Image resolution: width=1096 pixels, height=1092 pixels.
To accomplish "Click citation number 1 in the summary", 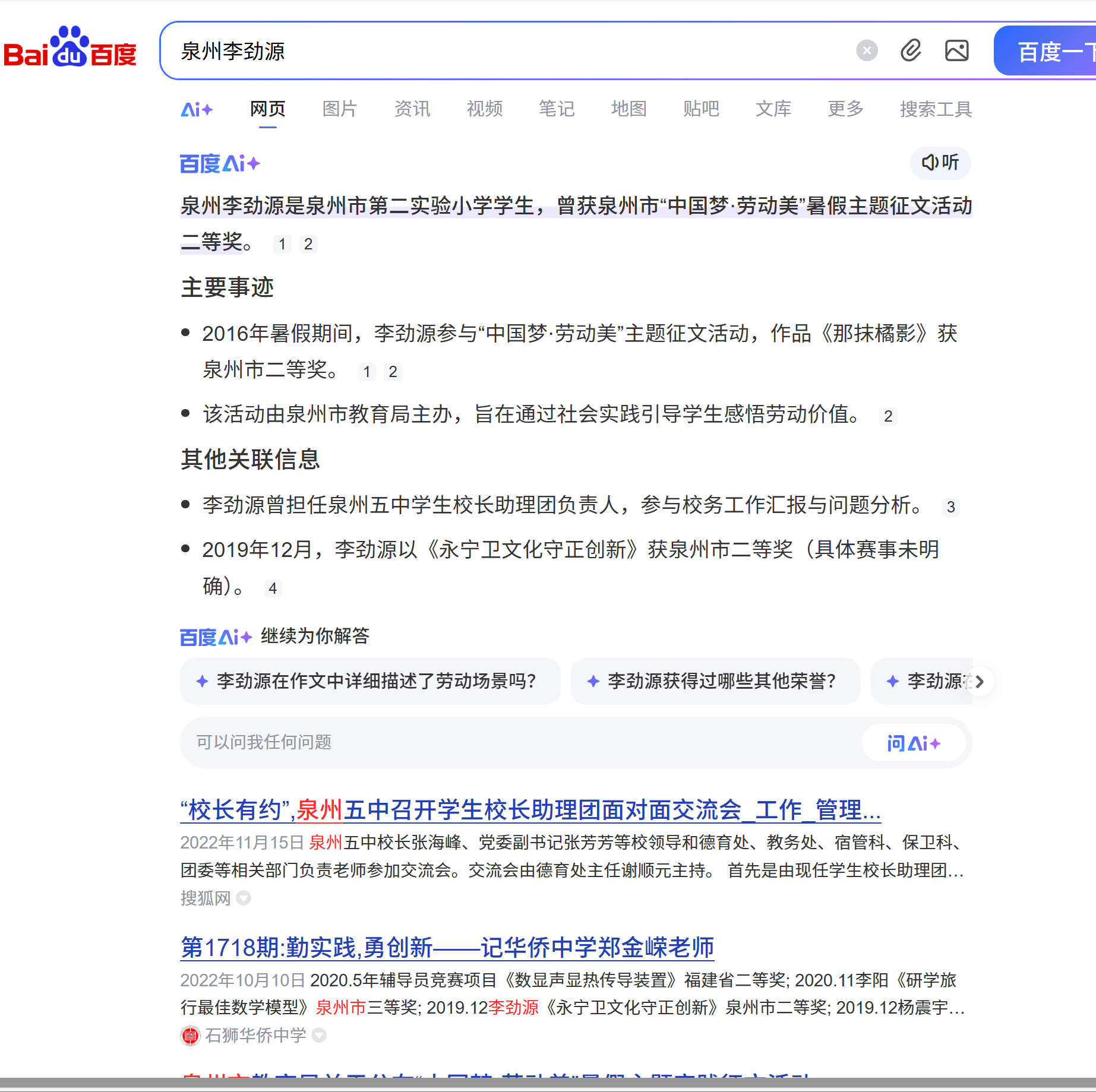I will pyautogui.click(x=282, y=244).
